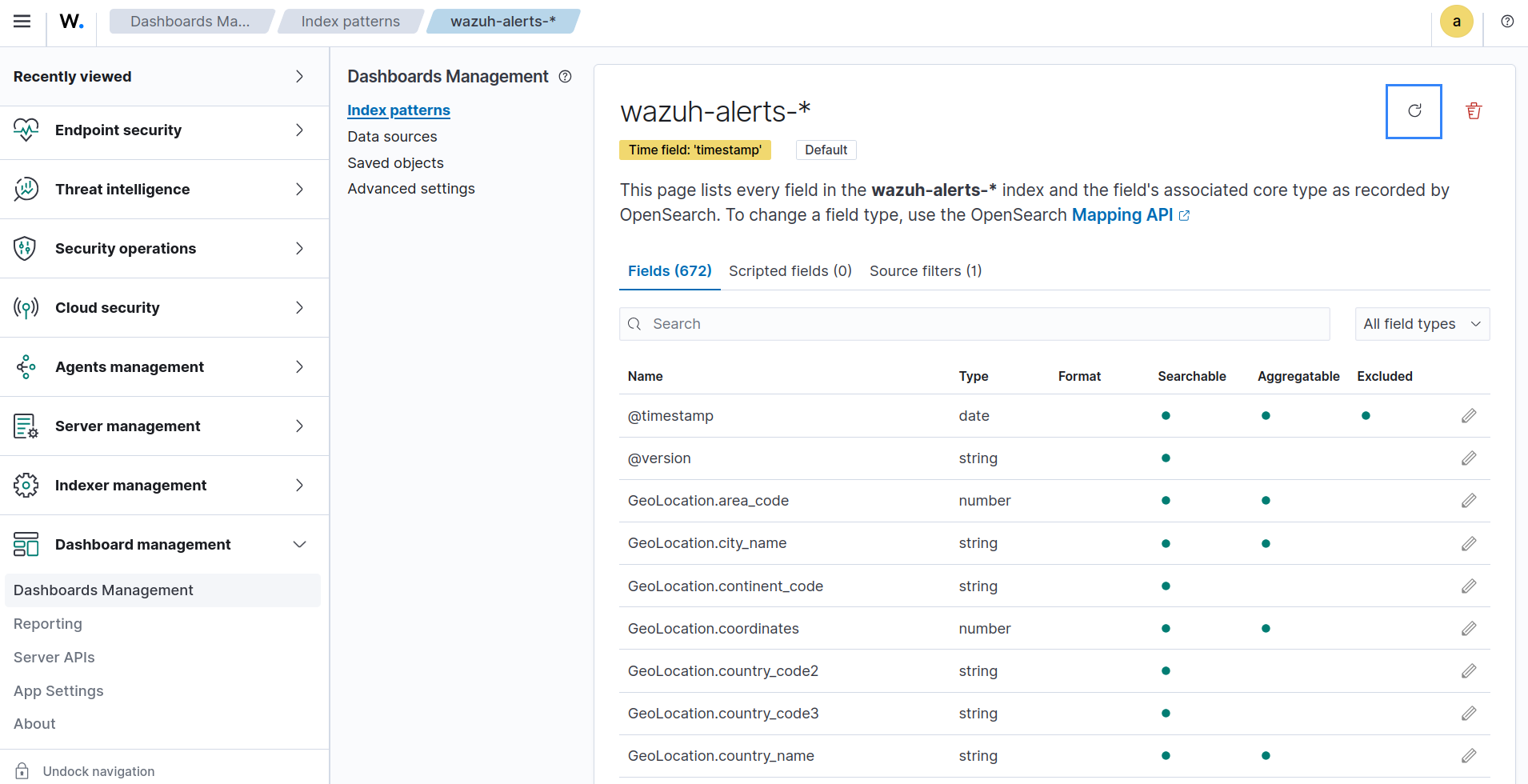Expand Server management chevron
Image resolution: width=1528 pixels, height=784 pixels.
coord(299,426)
